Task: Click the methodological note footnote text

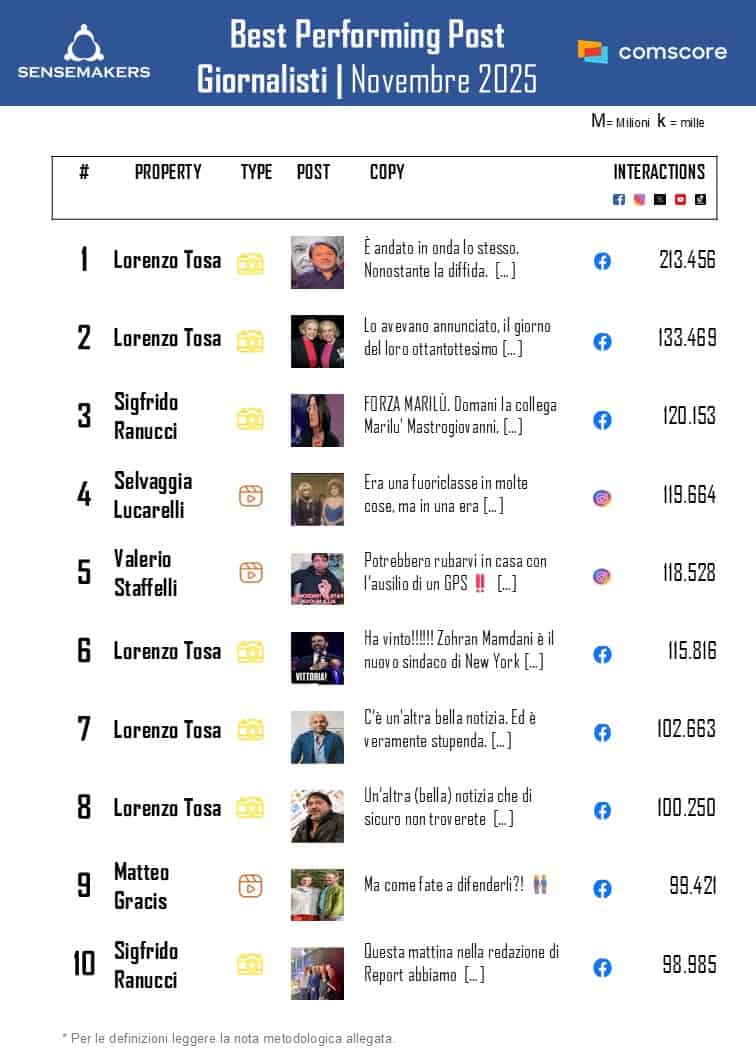Action: point(228,1037)
